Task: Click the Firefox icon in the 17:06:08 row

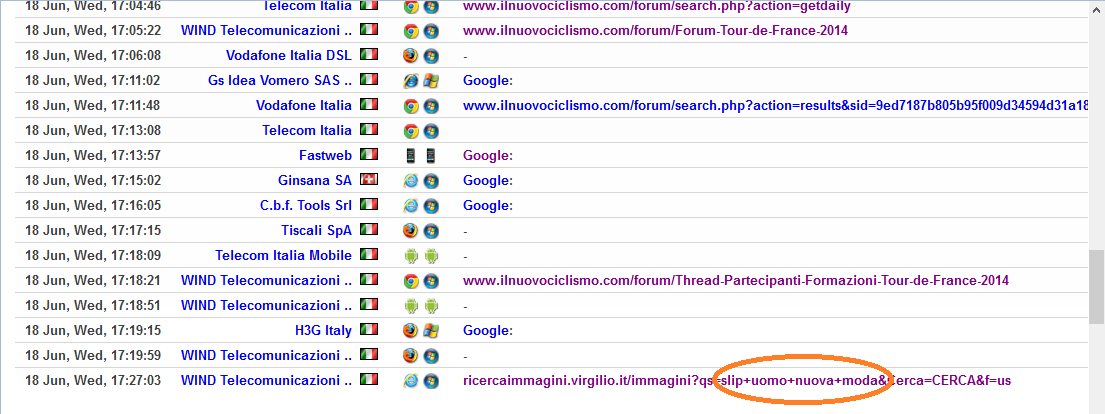Action: coord(411,56)
